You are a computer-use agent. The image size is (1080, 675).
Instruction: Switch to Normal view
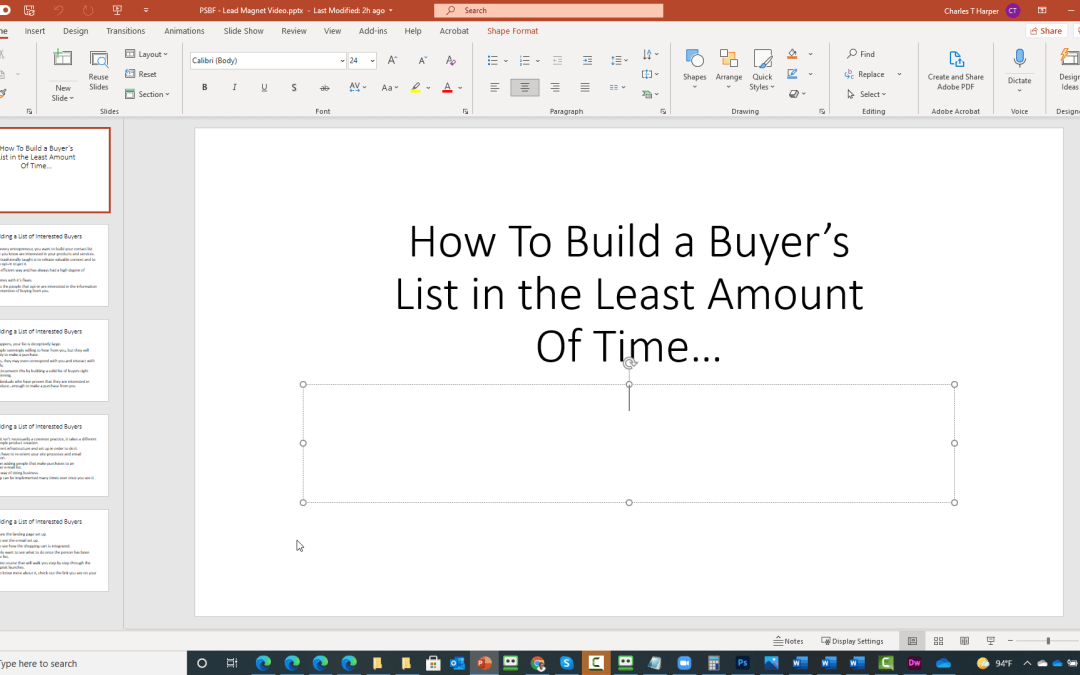912,641
